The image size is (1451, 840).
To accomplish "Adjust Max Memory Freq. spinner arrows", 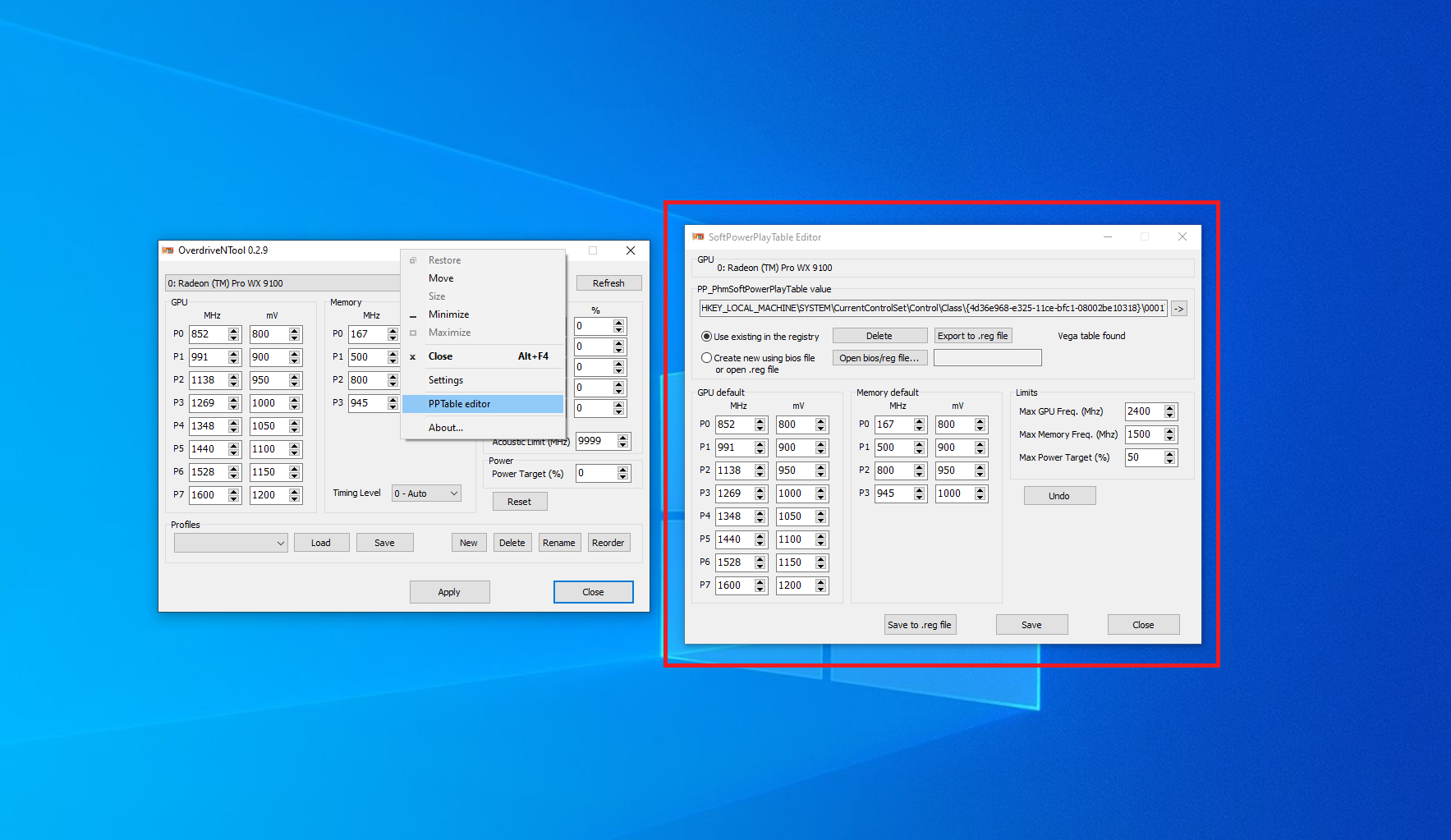I will (x=1170, y=434).
